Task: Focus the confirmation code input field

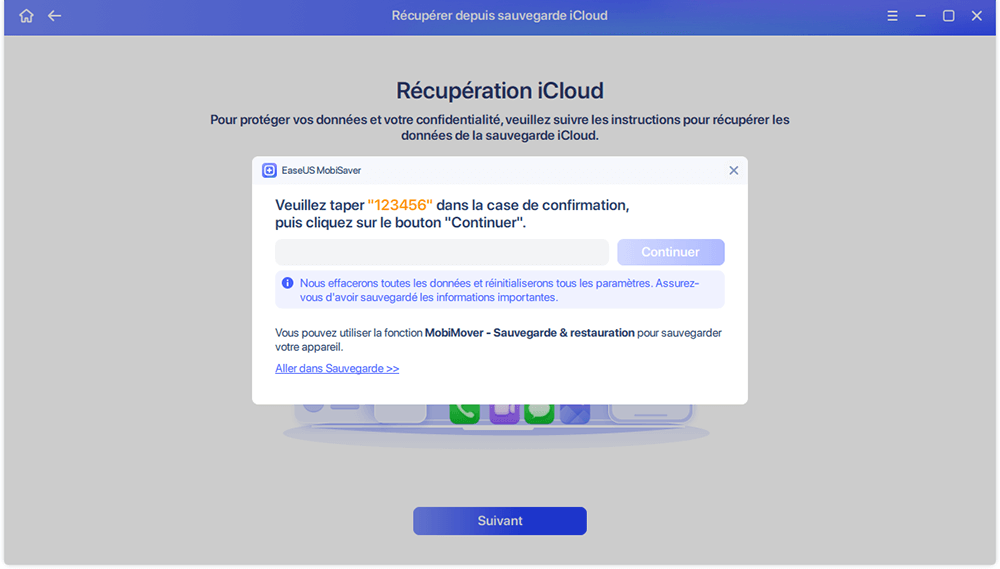Action: [x=441, y=252]
